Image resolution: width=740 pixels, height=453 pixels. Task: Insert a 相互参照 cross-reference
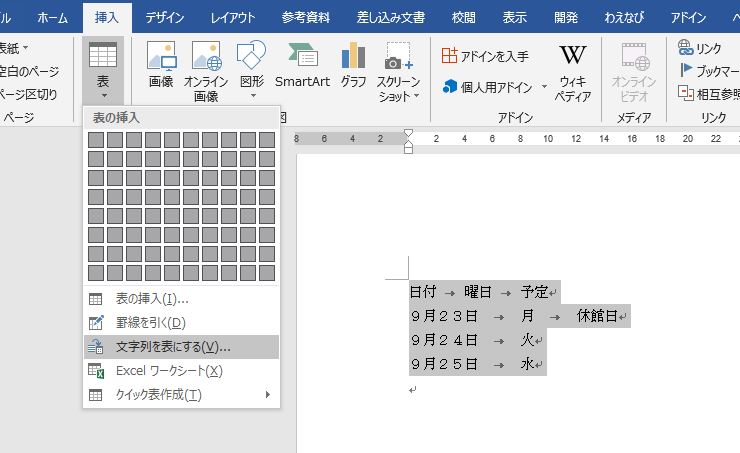(709, 94)
